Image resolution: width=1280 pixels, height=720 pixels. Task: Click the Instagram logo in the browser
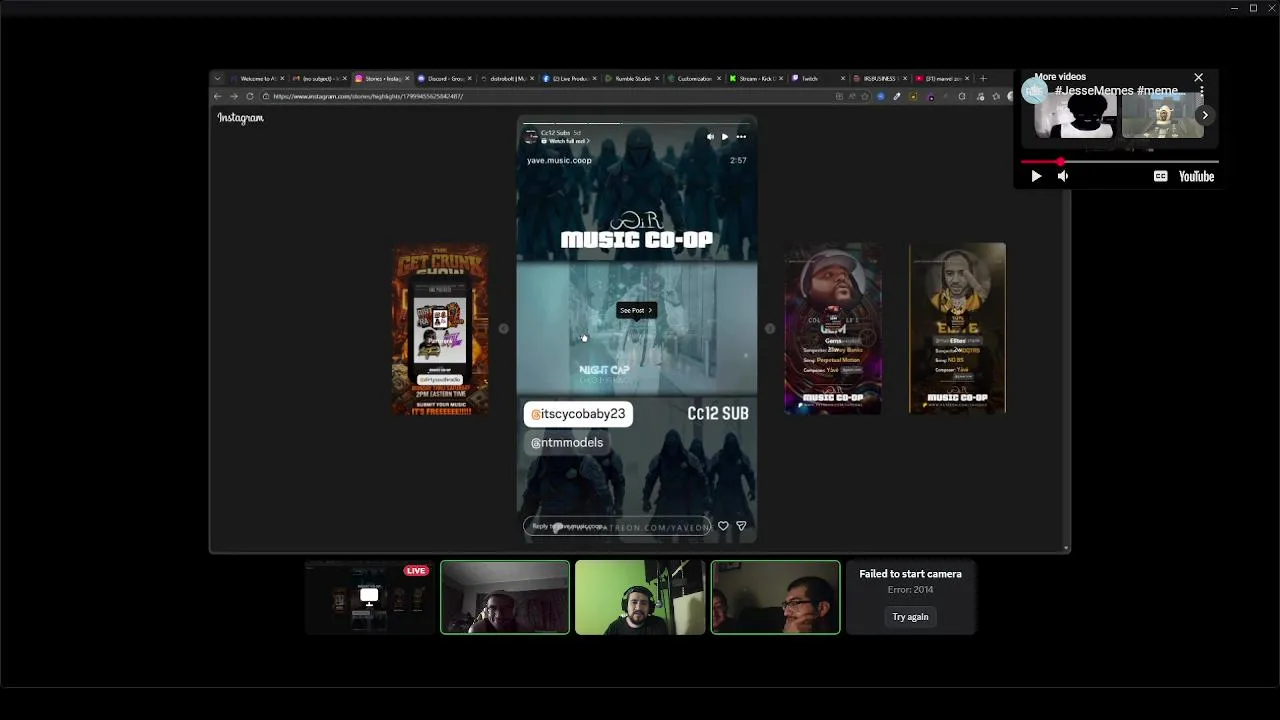point(240,118)
